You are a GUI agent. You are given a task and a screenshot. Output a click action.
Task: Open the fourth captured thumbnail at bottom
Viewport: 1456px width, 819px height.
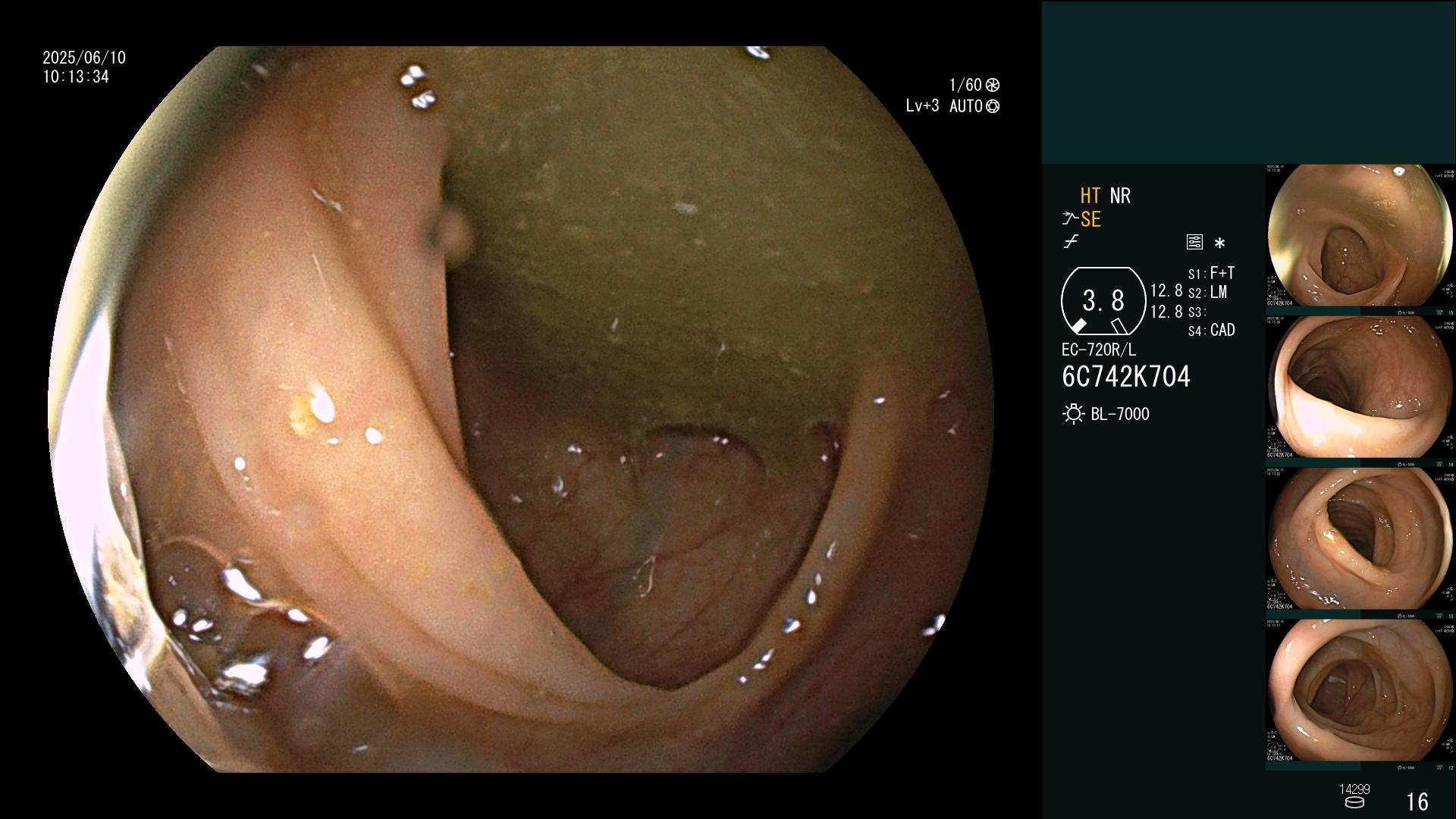pos(1360,695)
